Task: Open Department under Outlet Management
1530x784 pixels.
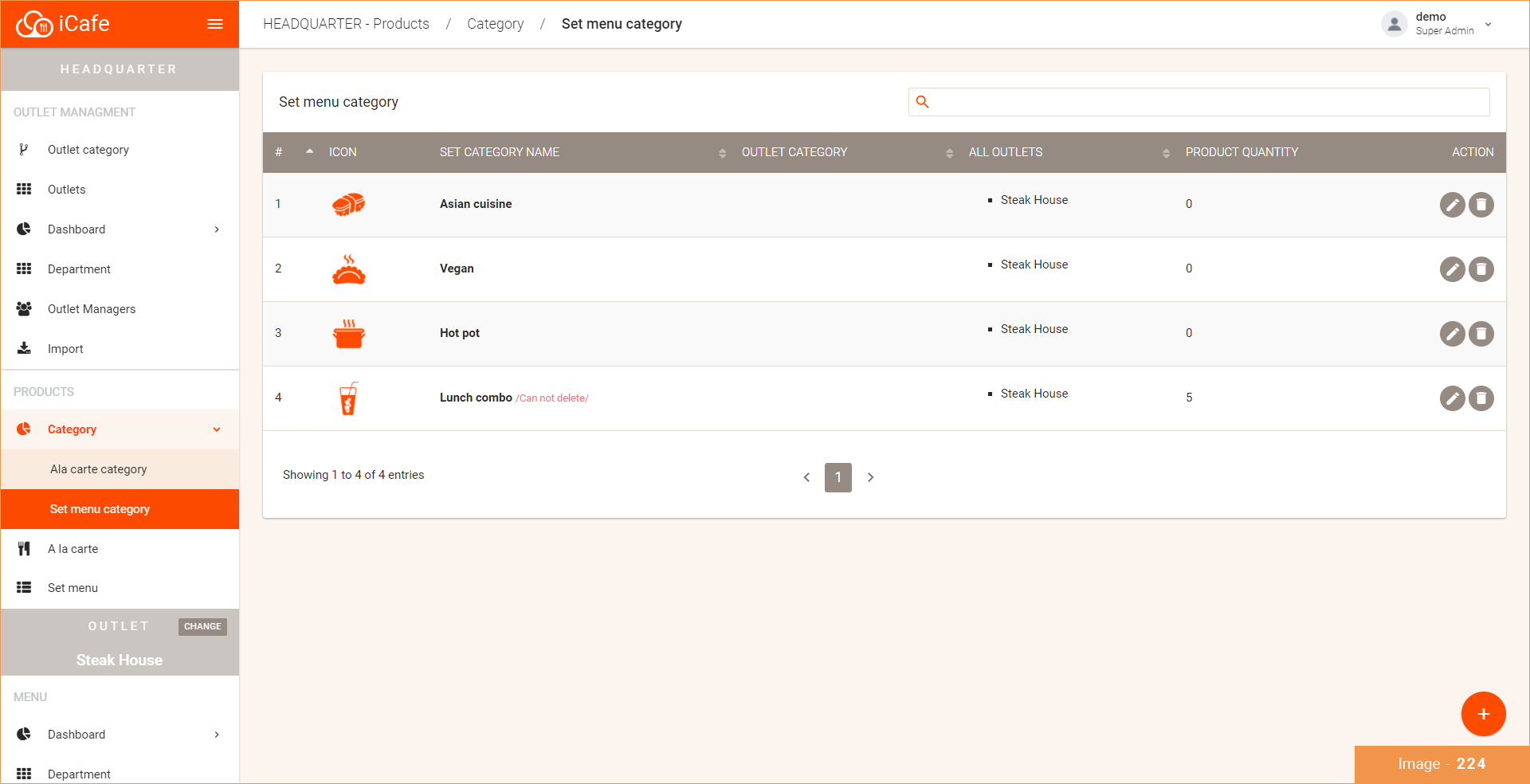Action: (120, 269)
